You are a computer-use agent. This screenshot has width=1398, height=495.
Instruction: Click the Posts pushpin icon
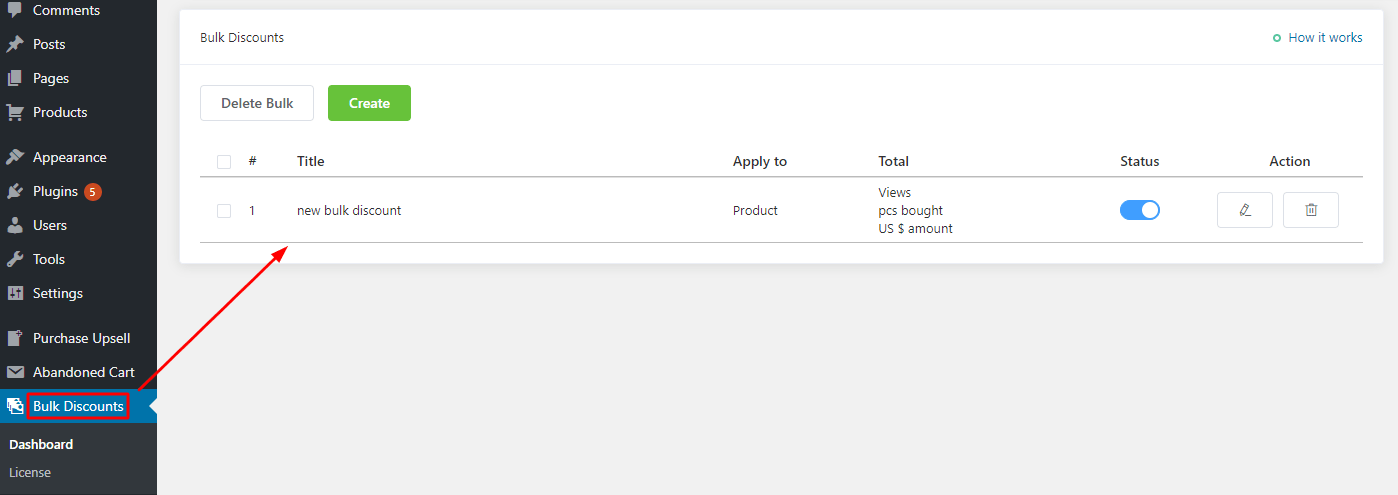coord(15,44)
